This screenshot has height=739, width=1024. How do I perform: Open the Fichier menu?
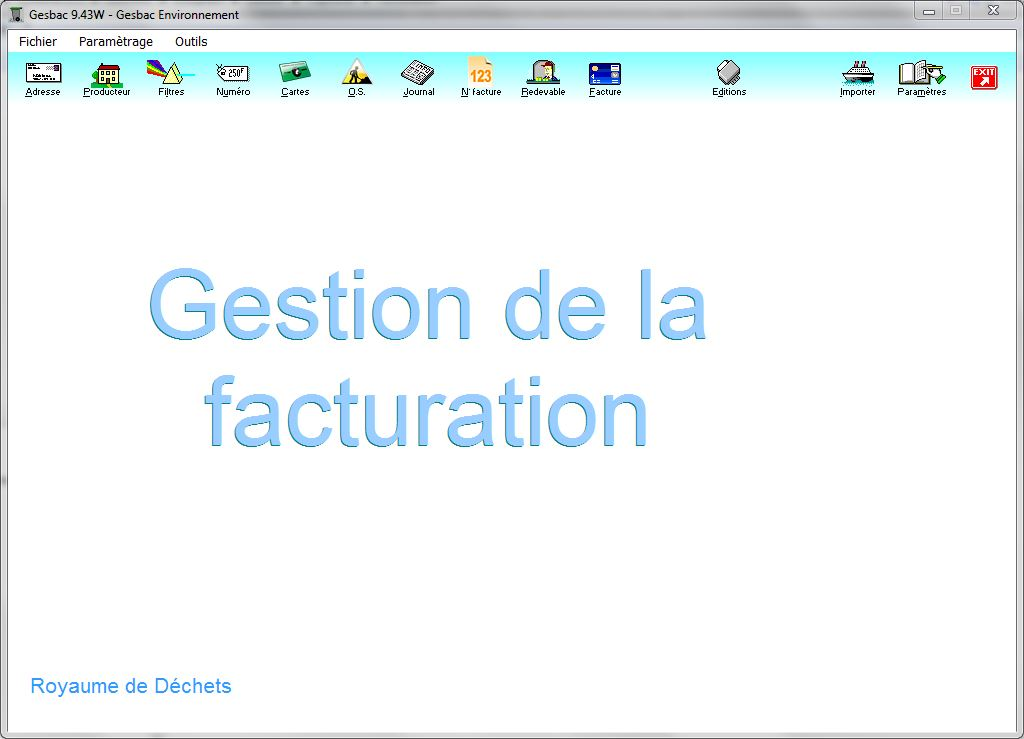tap(38, 42)
